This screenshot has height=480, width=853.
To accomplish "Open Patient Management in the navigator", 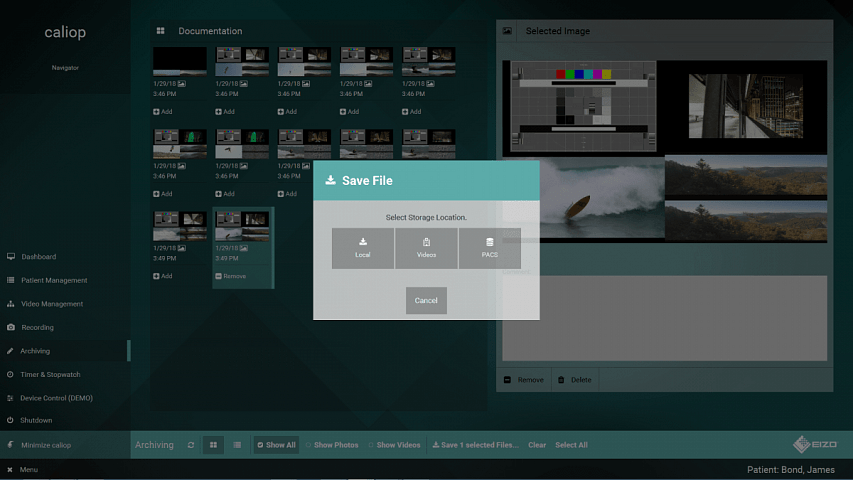I will pyautogui.click(x=54, y=280).
